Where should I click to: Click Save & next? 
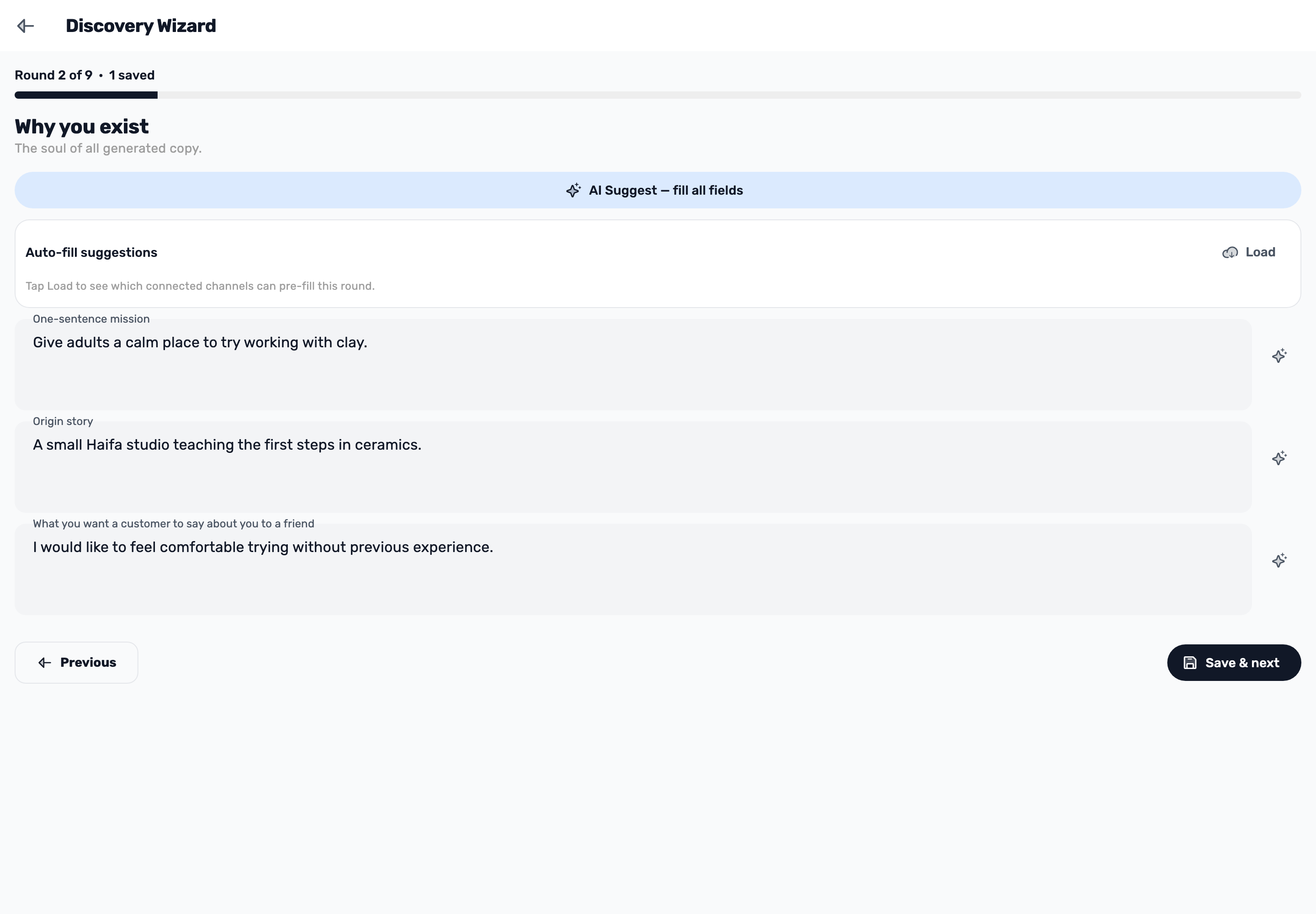point(1234,663)
